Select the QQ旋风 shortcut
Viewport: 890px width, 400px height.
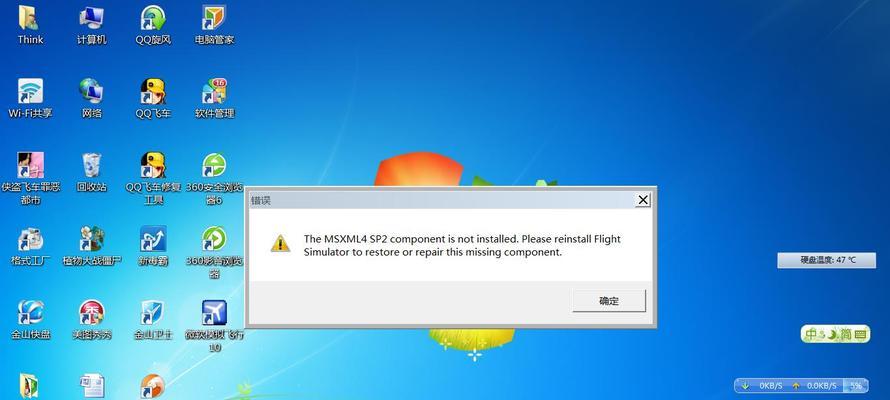[x=153, y=25]
